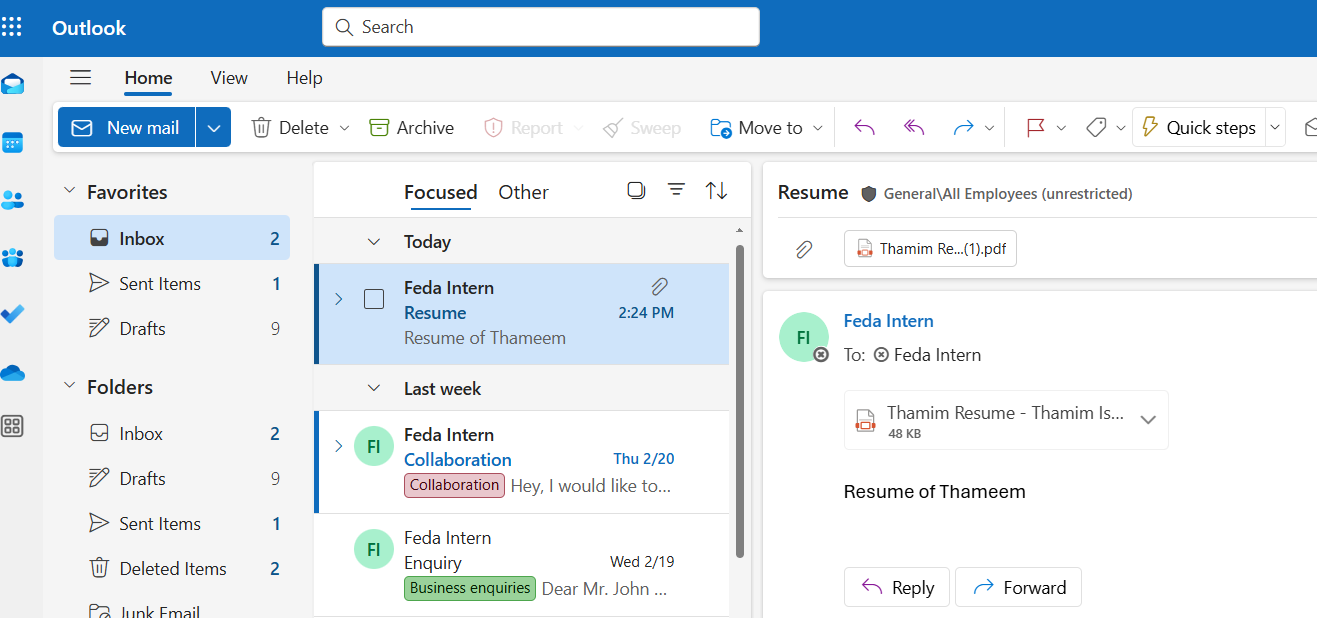The image size is (1317, 618).
Task: Open More apps grid icon
Action: click(x=13, y=427)
